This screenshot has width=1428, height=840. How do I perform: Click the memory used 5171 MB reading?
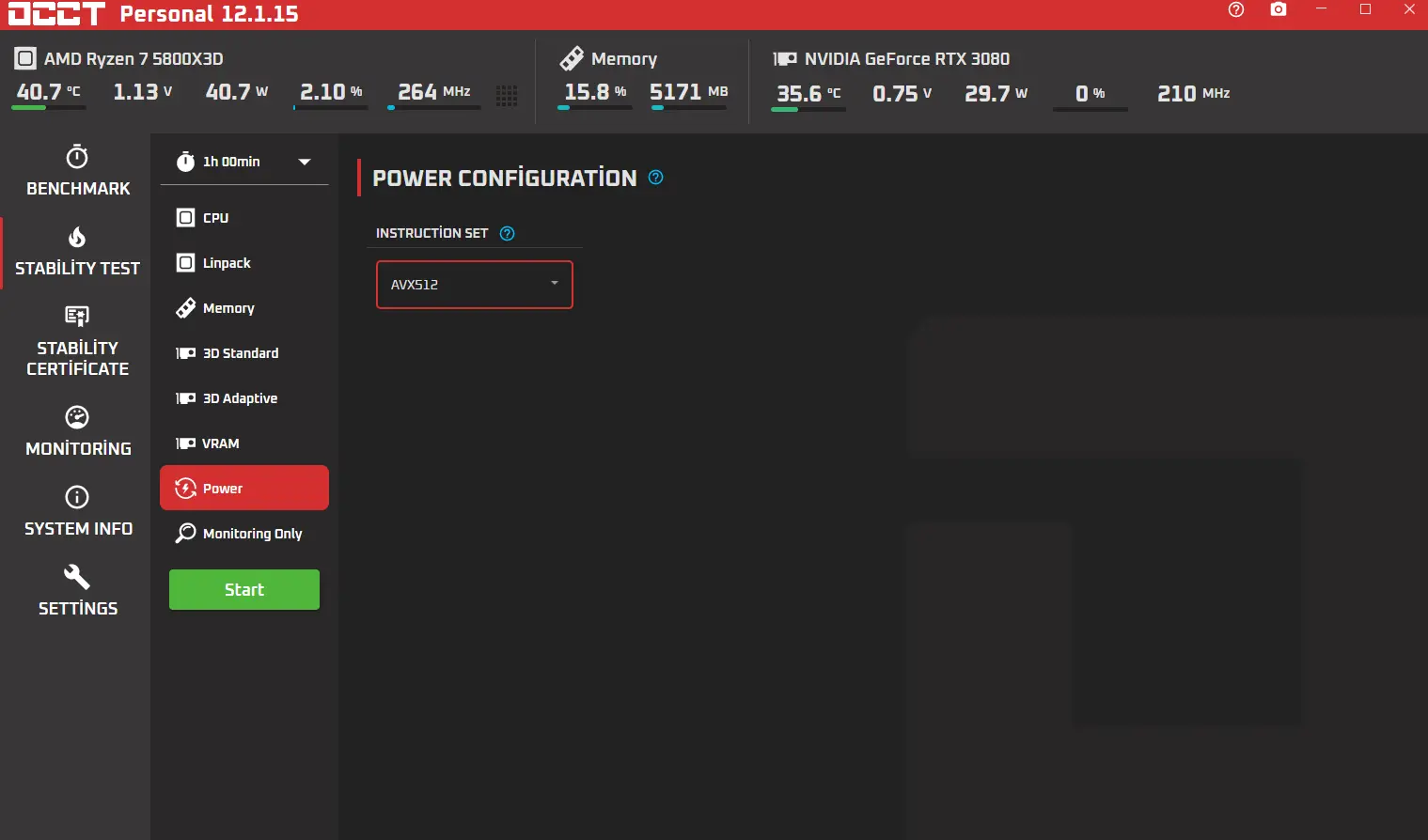(x=689, y=92)
